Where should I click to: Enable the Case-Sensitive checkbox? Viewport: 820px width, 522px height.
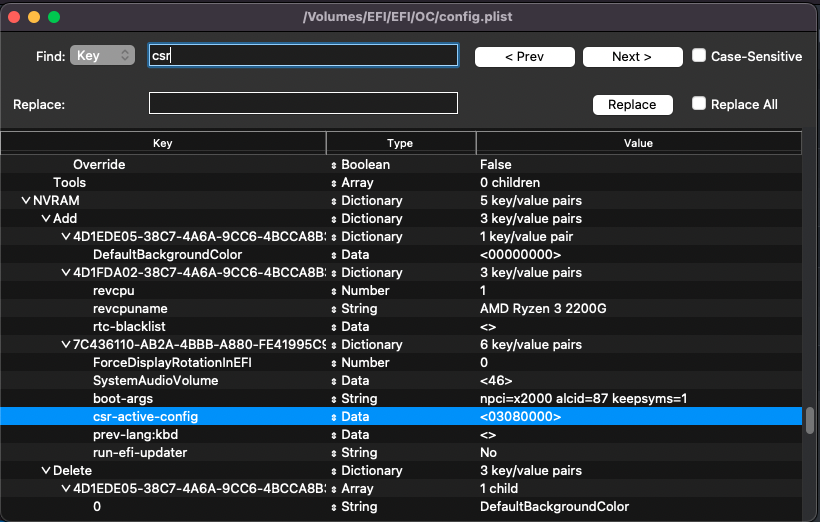(x=700, y=56)
